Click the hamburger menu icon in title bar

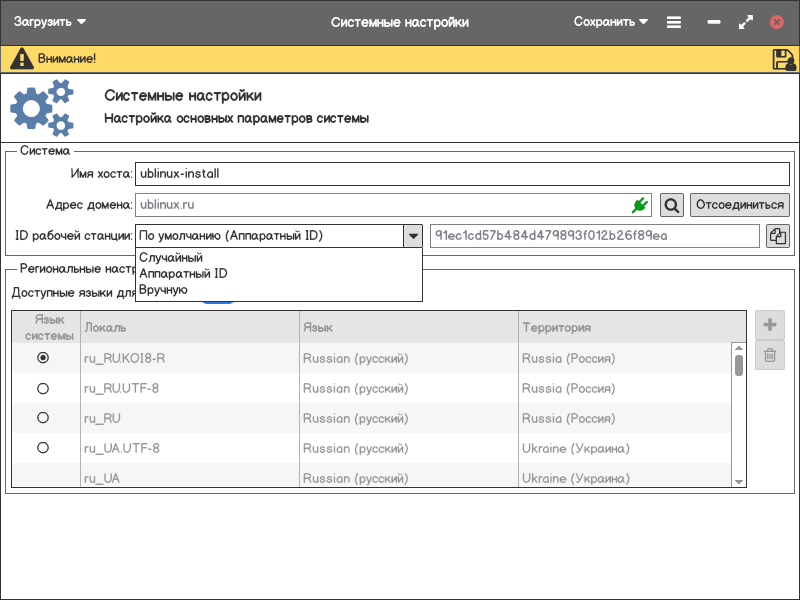[x=674, y=22]
